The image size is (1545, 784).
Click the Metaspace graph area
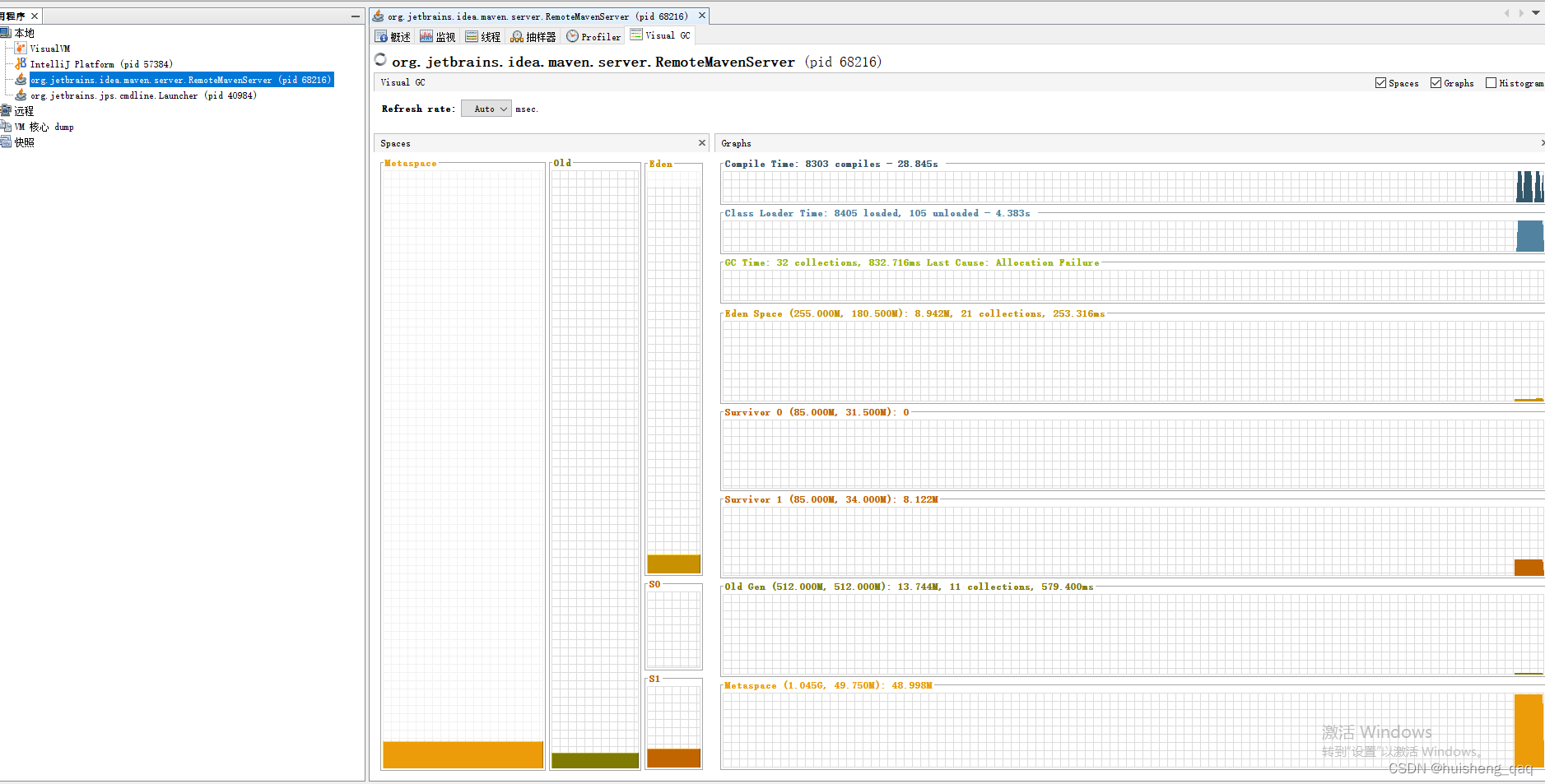tap(1133, 730)
